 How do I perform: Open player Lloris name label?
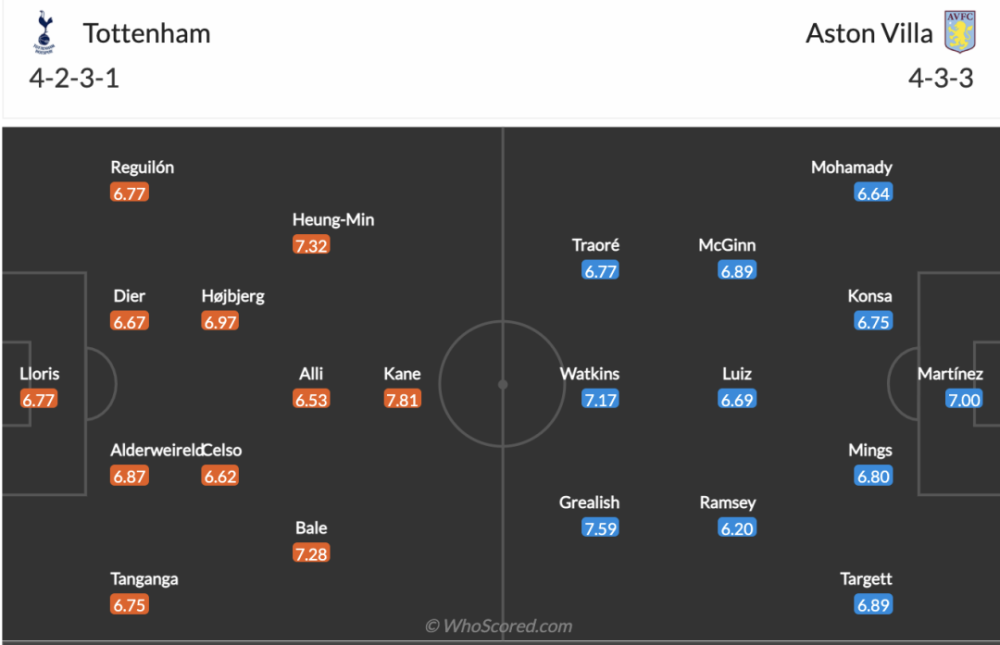point(39,373)
